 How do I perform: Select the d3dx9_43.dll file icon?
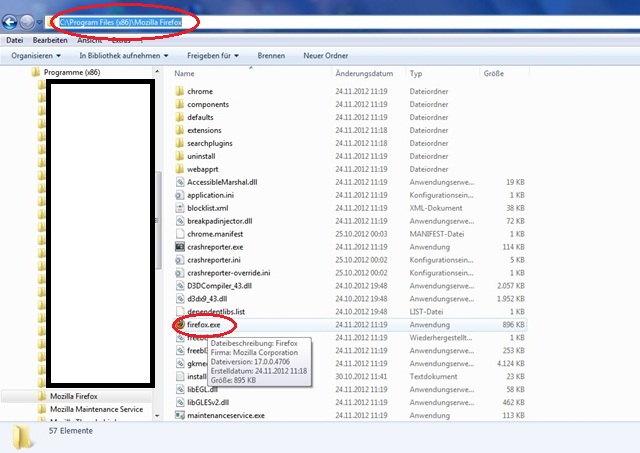pyautogui.click(x=180, y=299)
